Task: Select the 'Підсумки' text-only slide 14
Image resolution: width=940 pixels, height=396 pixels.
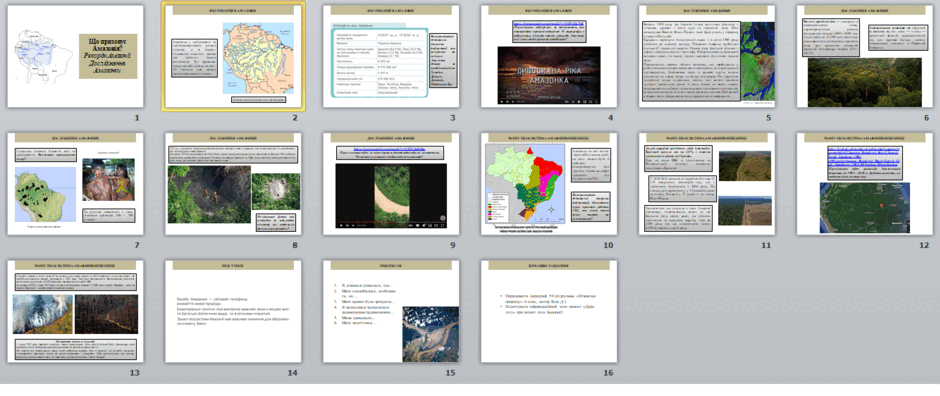Action: (x=233, y=311)
